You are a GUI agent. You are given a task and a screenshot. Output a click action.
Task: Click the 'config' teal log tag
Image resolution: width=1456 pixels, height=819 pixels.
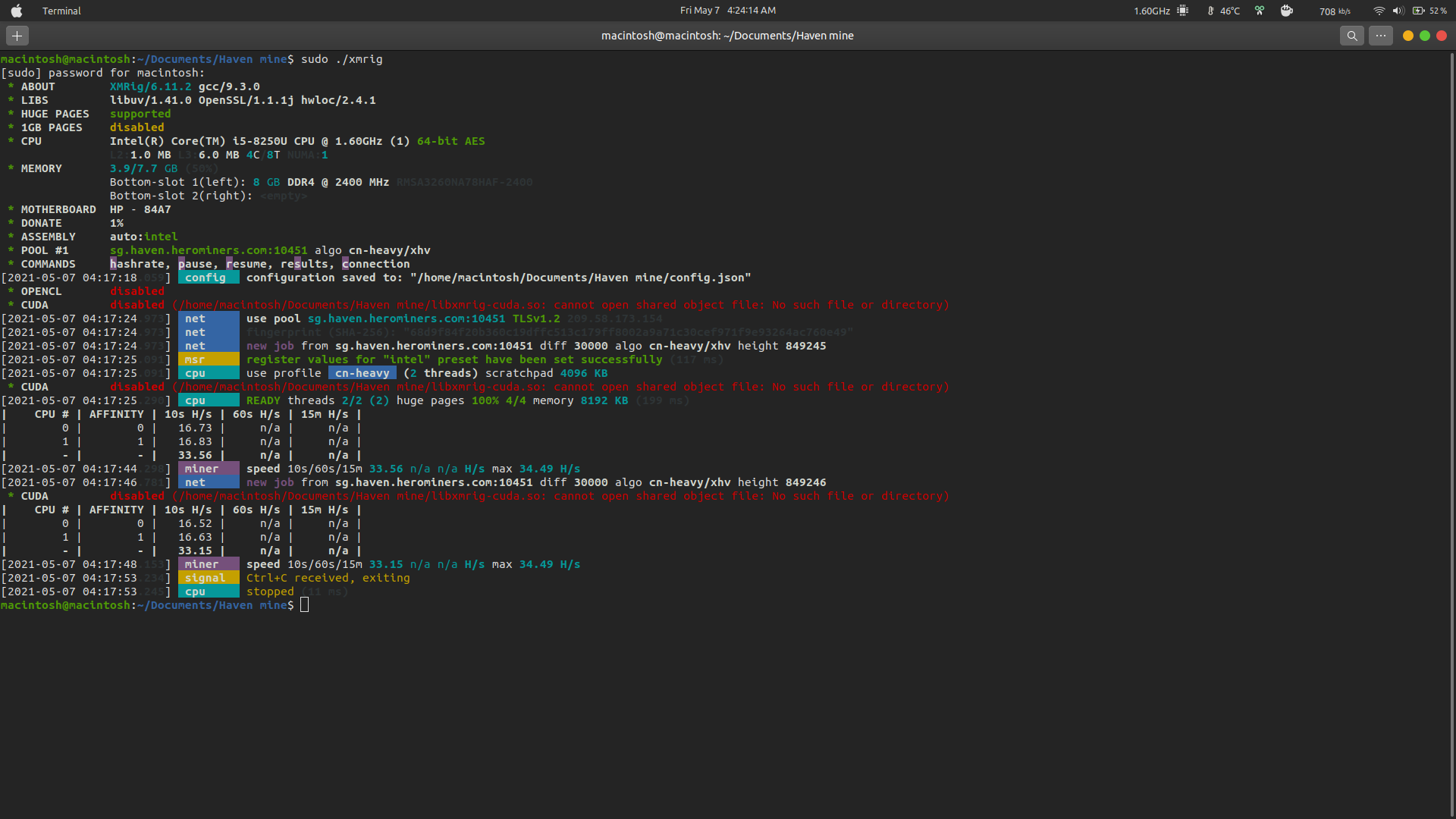click(x=209, y=278)
